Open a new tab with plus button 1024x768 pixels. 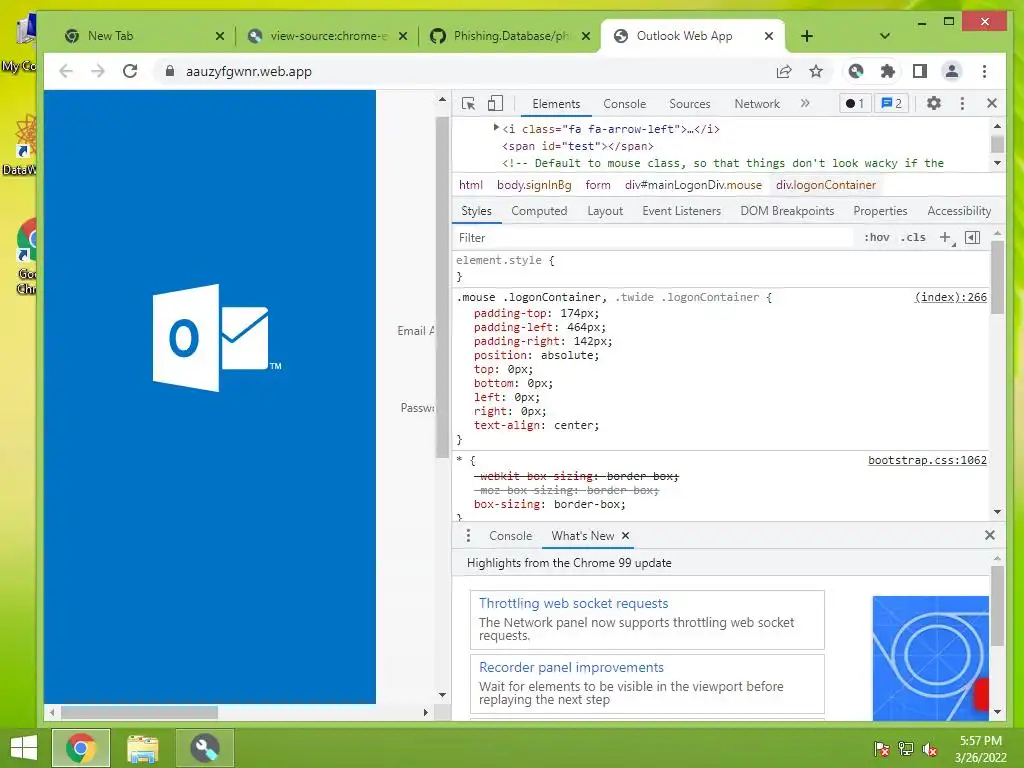click(x=807, y=36)
